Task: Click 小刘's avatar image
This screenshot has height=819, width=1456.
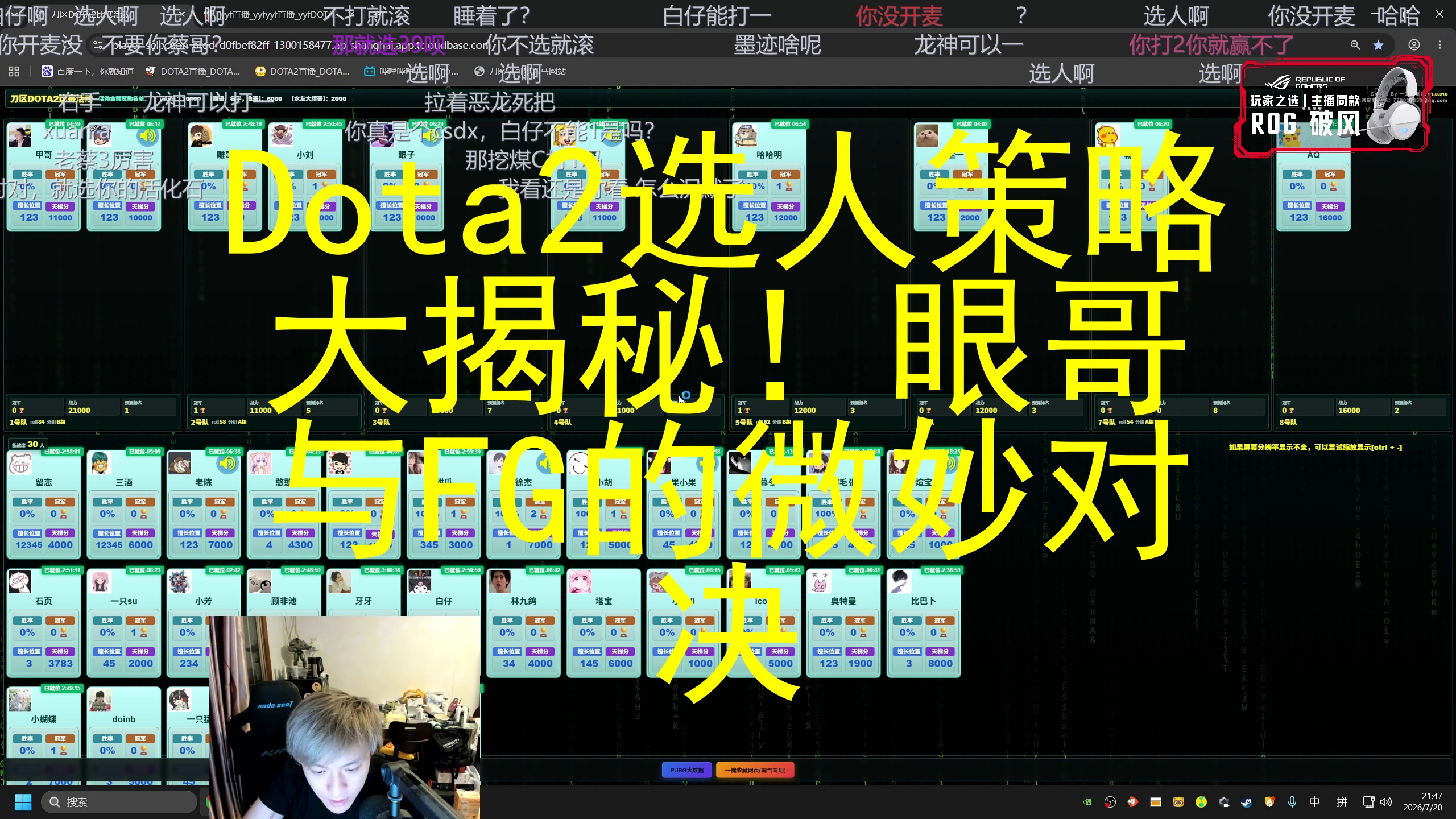Action: pyautogui.click(x=281, y=136)
